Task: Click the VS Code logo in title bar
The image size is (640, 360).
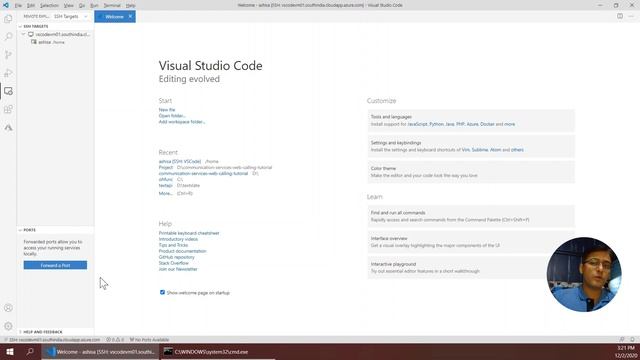Action: 6,5
